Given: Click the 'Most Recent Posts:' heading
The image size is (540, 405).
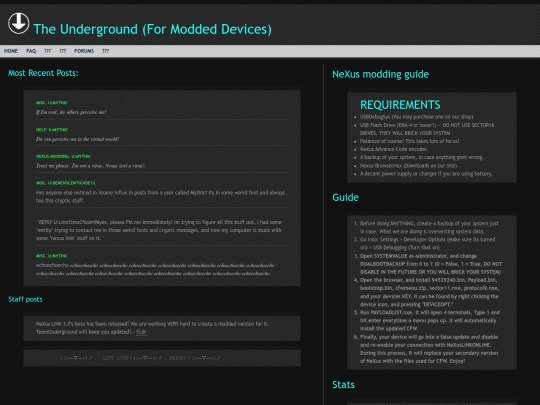Looking at the screenshot, I should pos(43,73).
